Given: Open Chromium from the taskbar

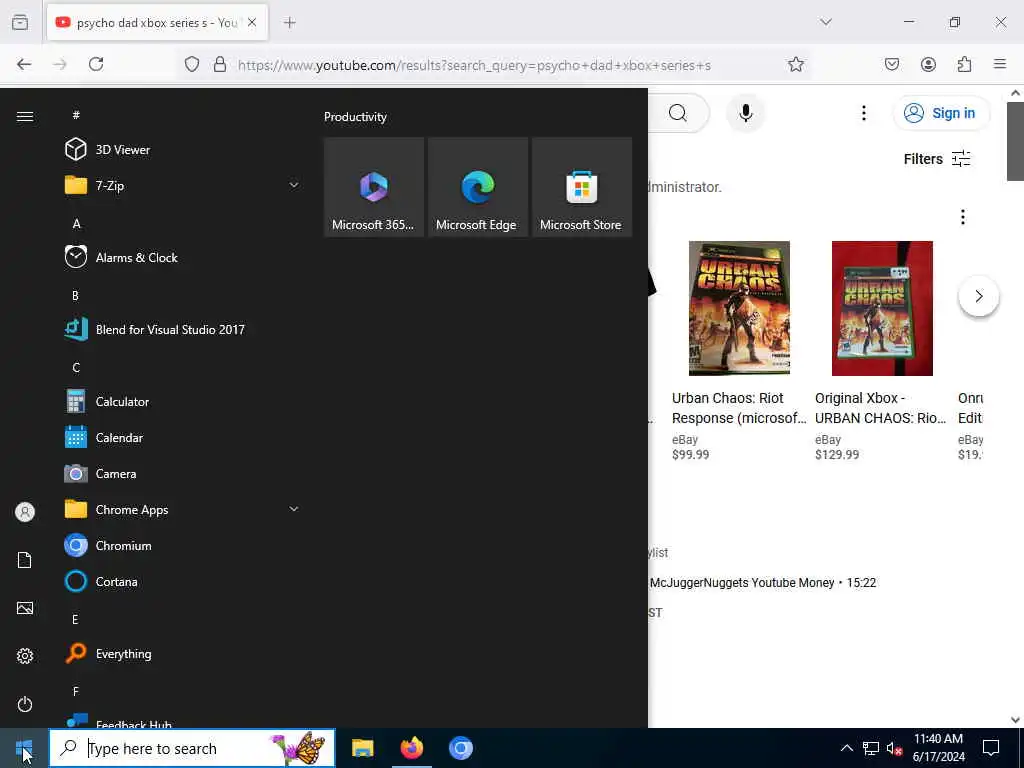Looking at the screenshot, I should tap(460, 748).
